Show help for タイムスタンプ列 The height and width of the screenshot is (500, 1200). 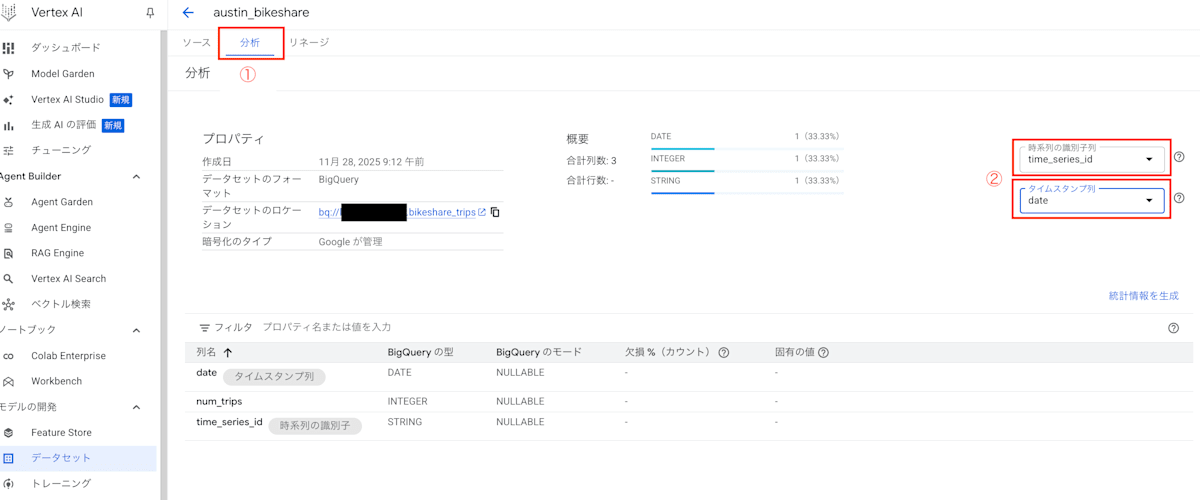point(1179,198)
